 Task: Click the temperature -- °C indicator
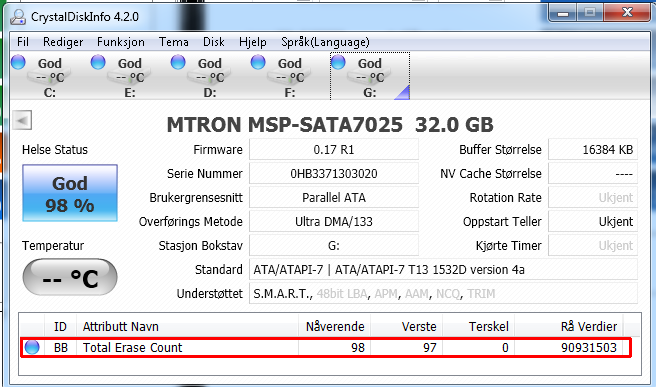pos(70,277)
